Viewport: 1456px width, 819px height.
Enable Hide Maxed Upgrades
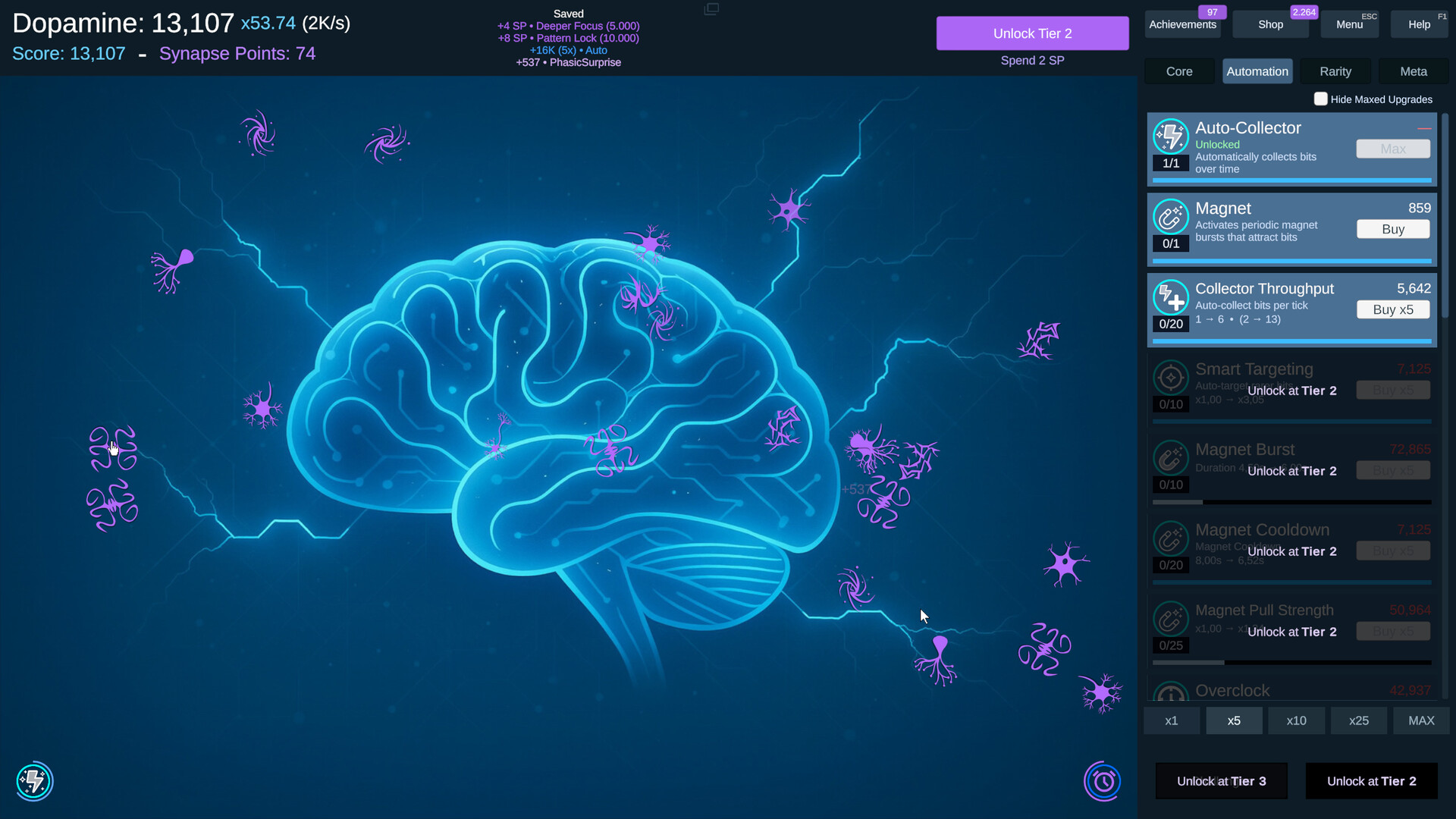click(x=1321, y=99)
